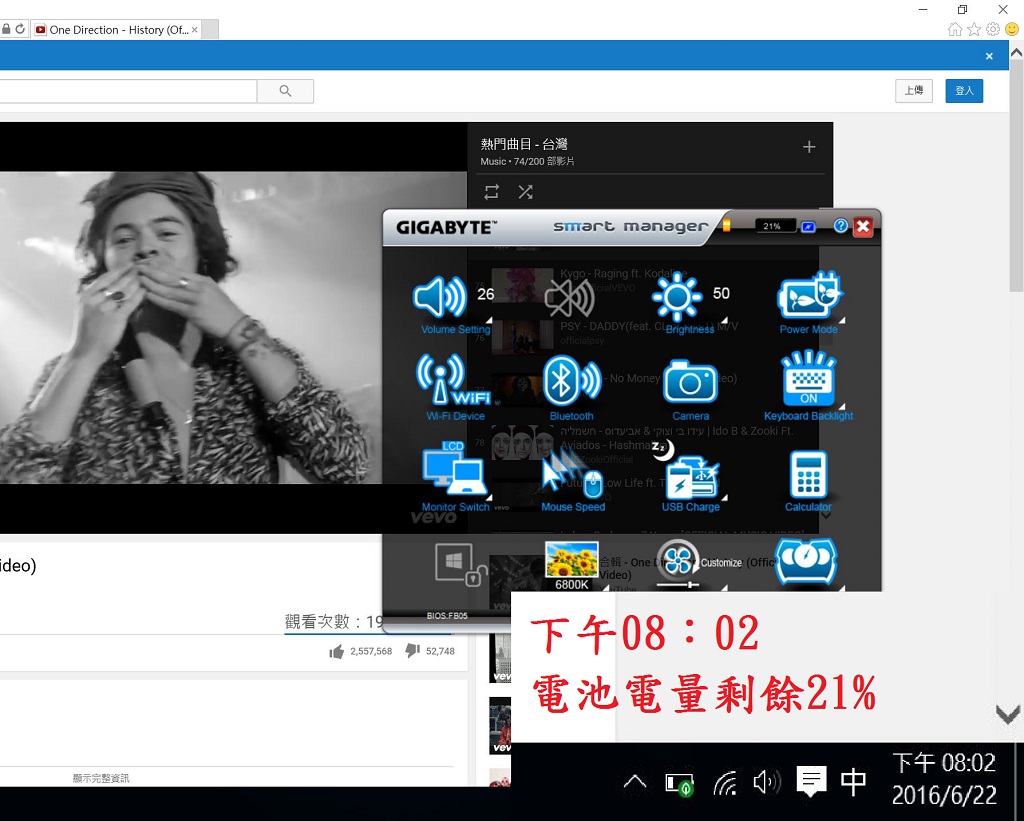Launch the Calculator from Smart Manager
1024x821 pixels.
(808, 474)
